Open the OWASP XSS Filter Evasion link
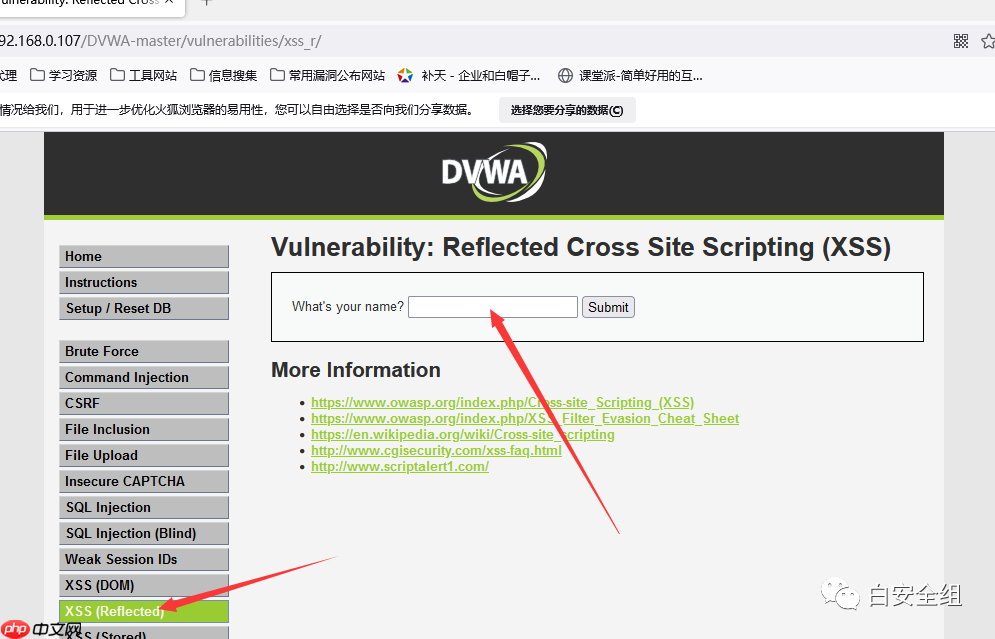This screenshot has width=995, height=639. tap(525, 418)
